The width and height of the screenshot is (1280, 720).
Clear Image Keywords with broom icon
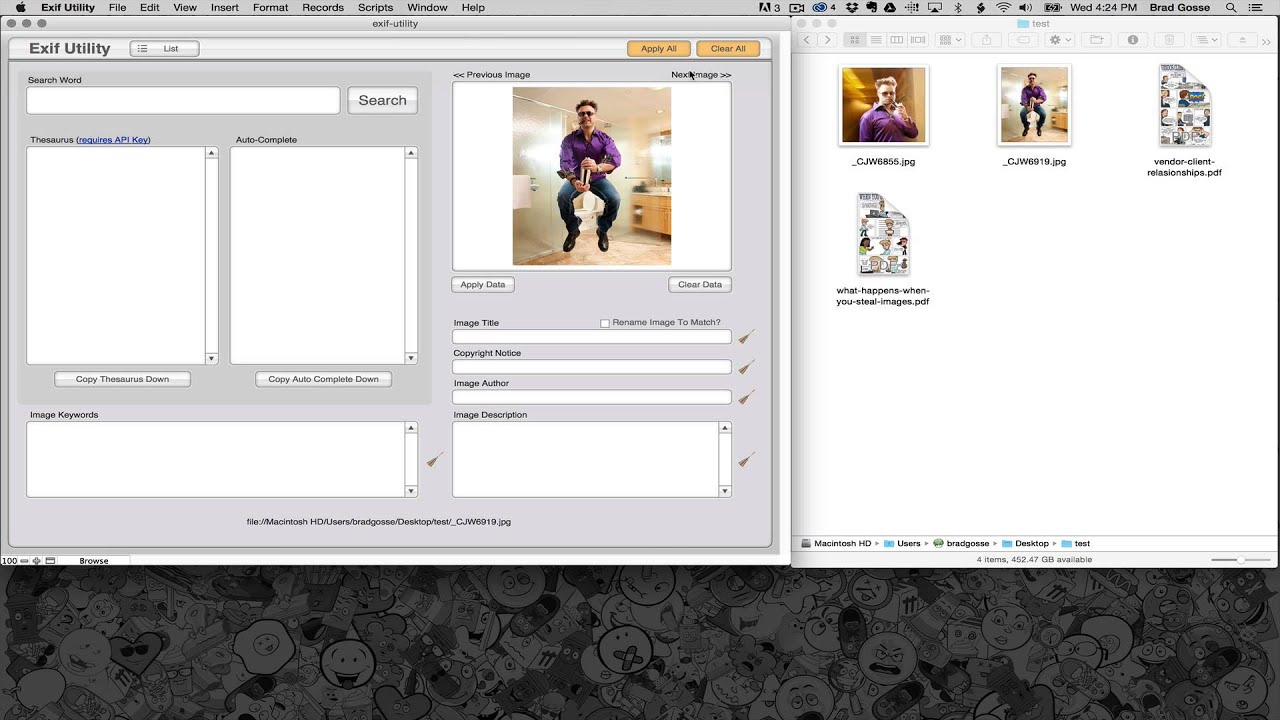(x=434, y=459)
